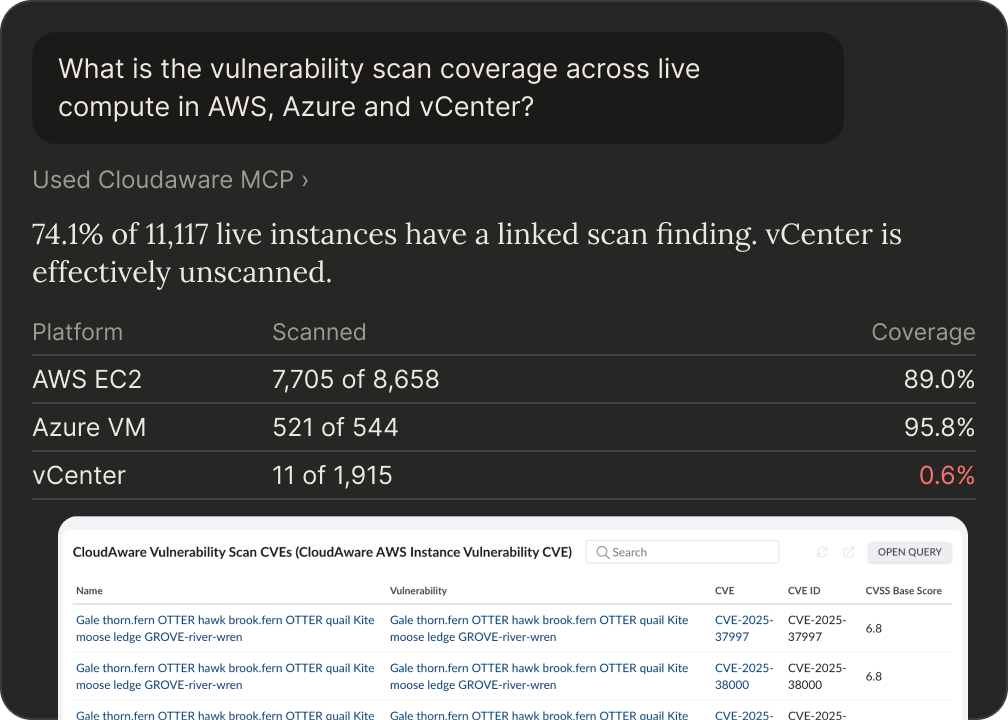
Task: Click the user question message bubble
Action: 438,87
